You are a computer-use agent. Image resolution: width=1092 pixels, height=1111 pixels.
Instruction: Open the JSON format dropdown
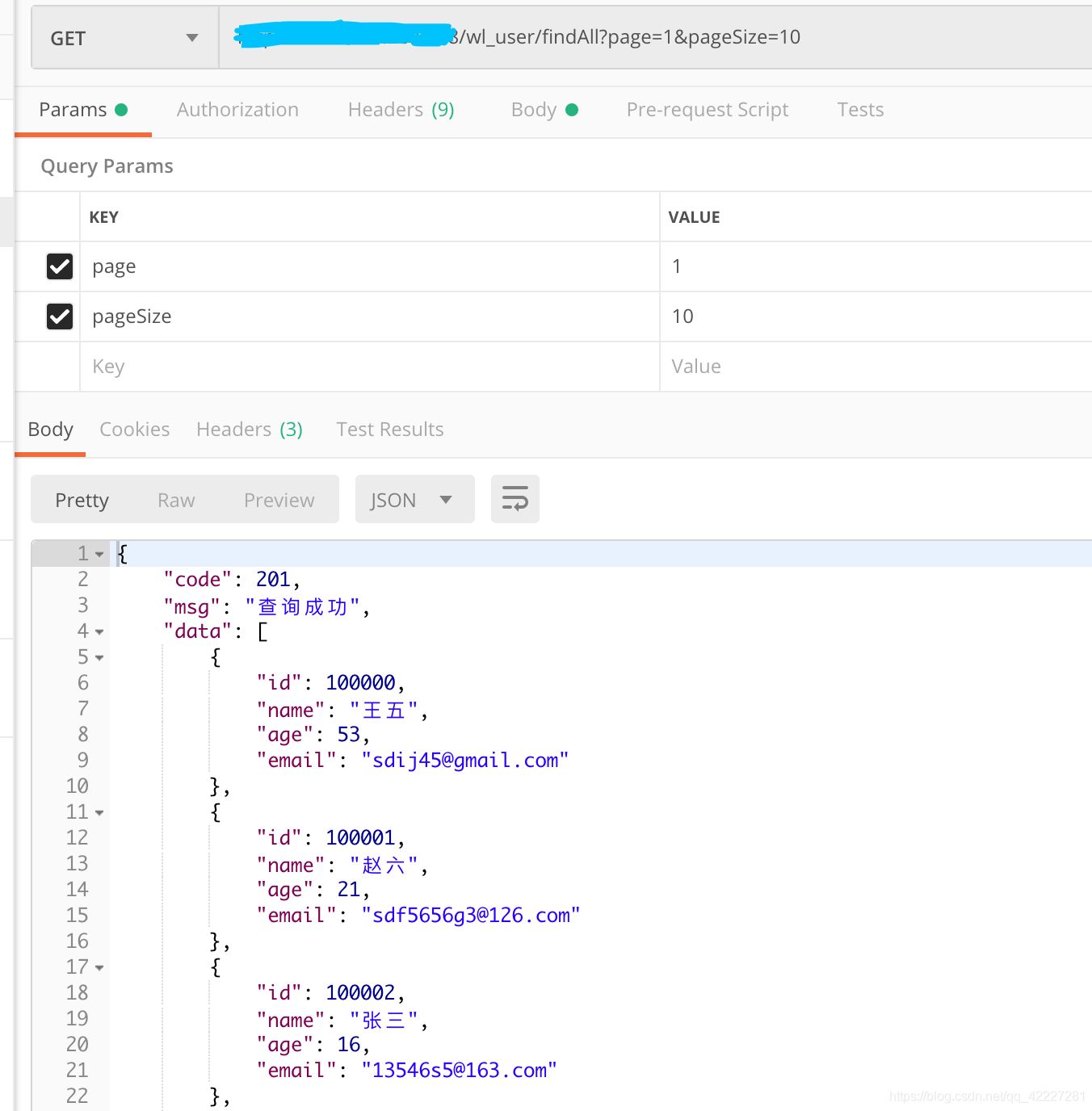tap(414, 500)
